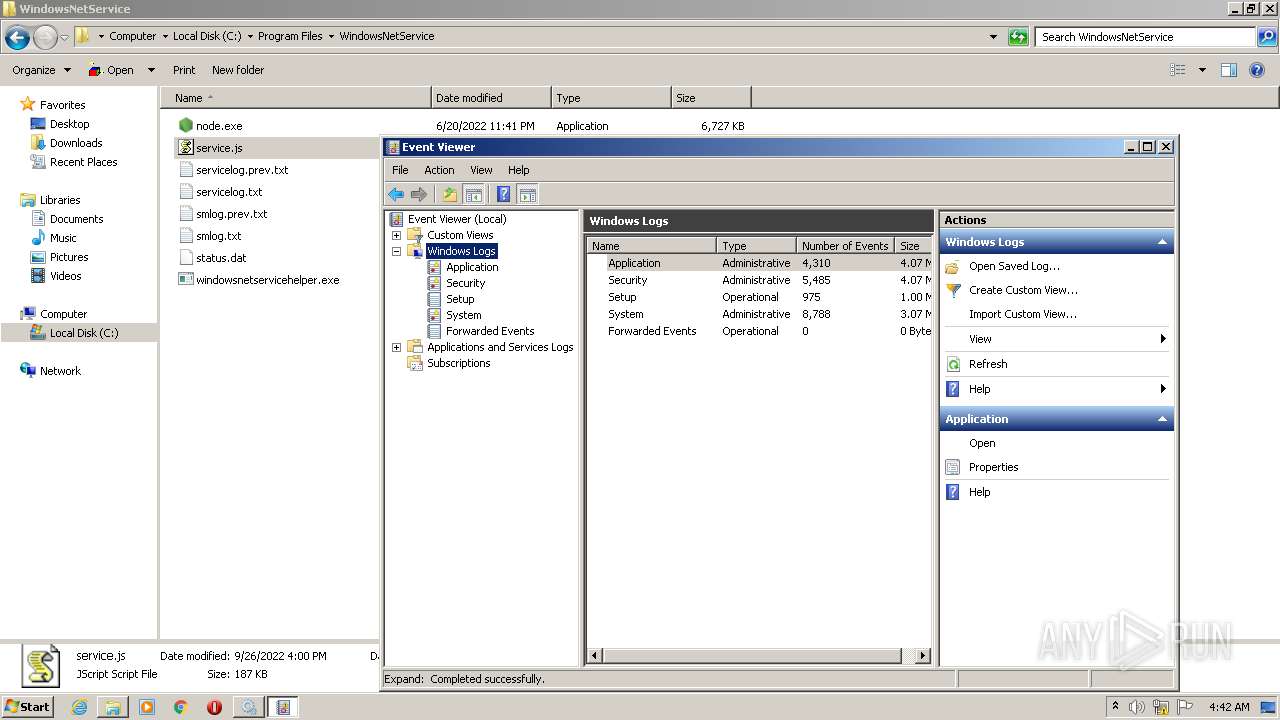The width and height of the screenshot is (1280, 720).
Task: Collapse the Application actions section
Action: point(1162,419)
